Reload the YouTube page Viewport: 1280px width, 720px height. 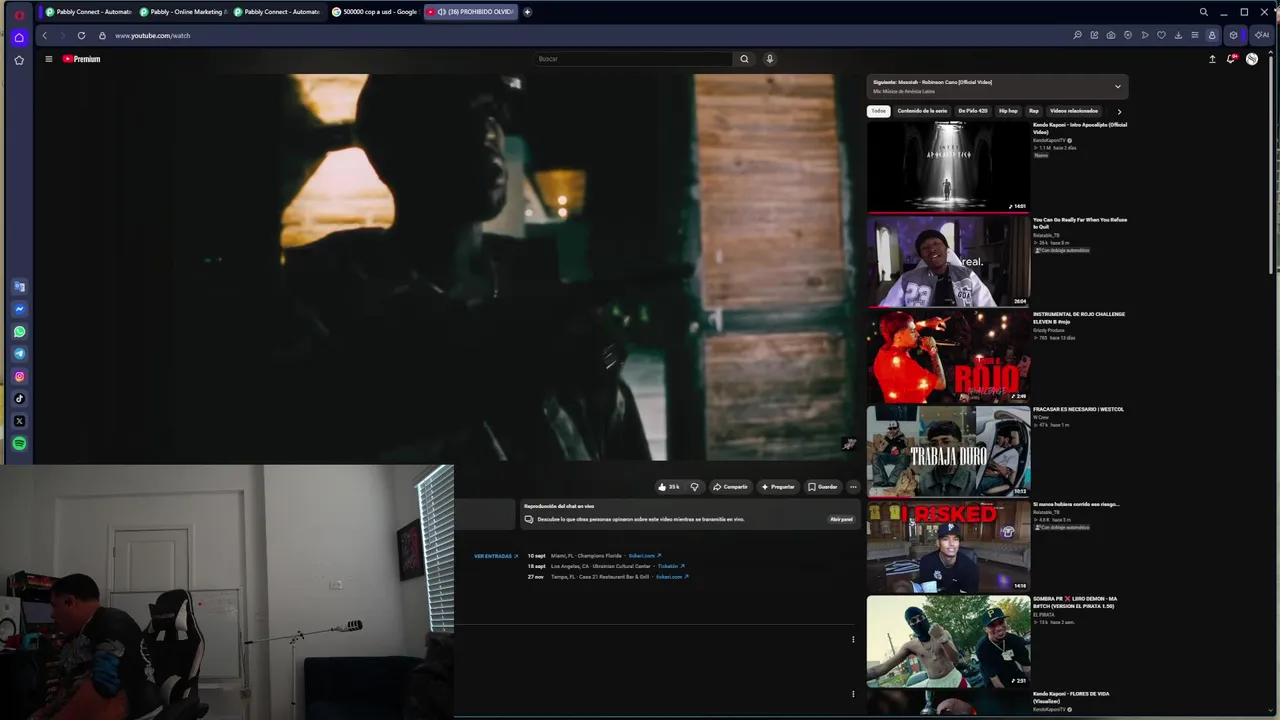tap(81, 35)
